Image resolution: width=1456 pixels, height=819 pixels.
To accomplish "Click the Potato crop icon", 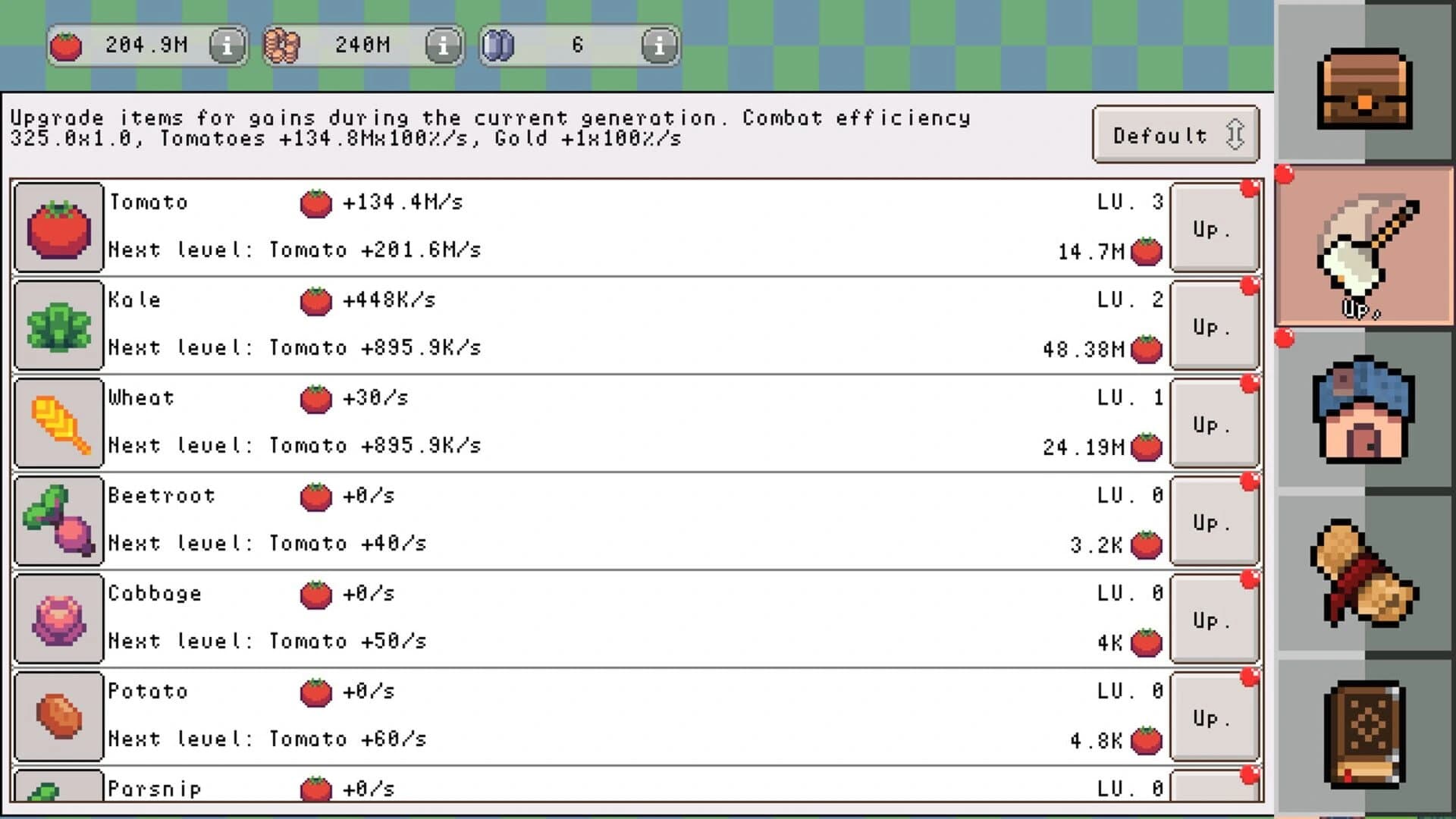I will 57,715.
